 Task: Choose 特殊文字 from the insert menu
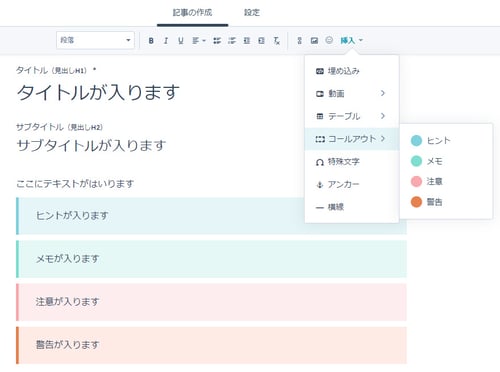352,162
